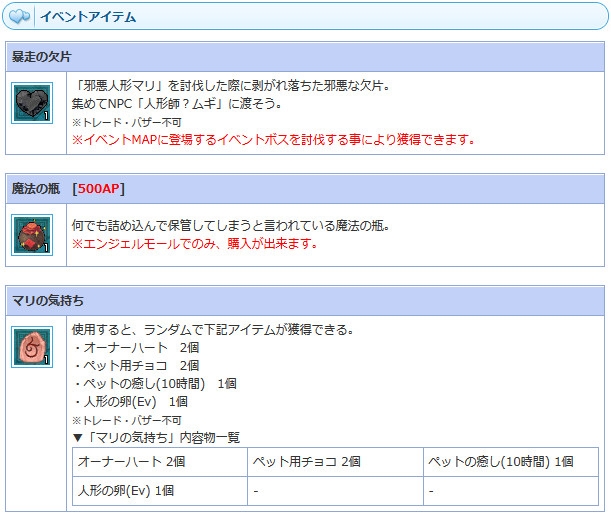Screen dimensions: 611x514
Task: Click the マリの気持ち pink stone item icon
Action: tap(32, 347)
